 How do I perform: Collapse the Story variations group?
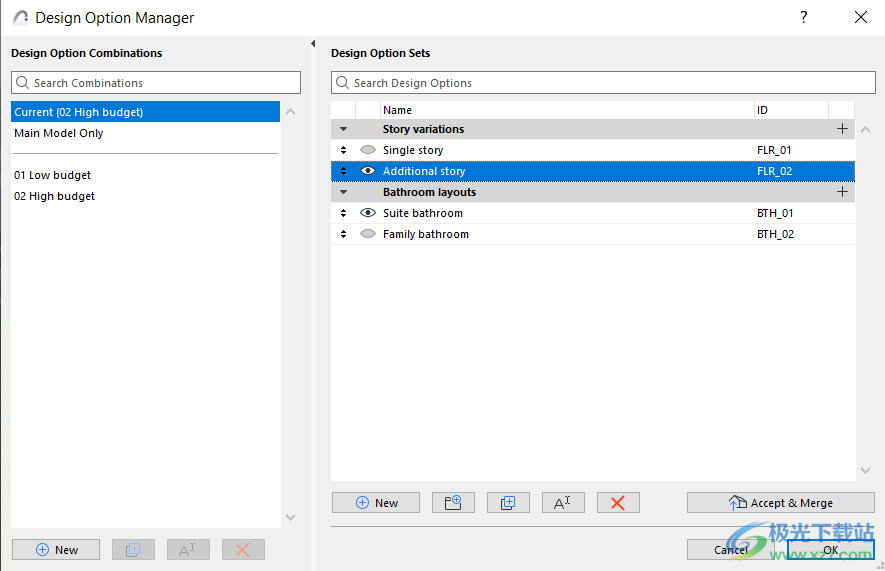pos(343,129)
